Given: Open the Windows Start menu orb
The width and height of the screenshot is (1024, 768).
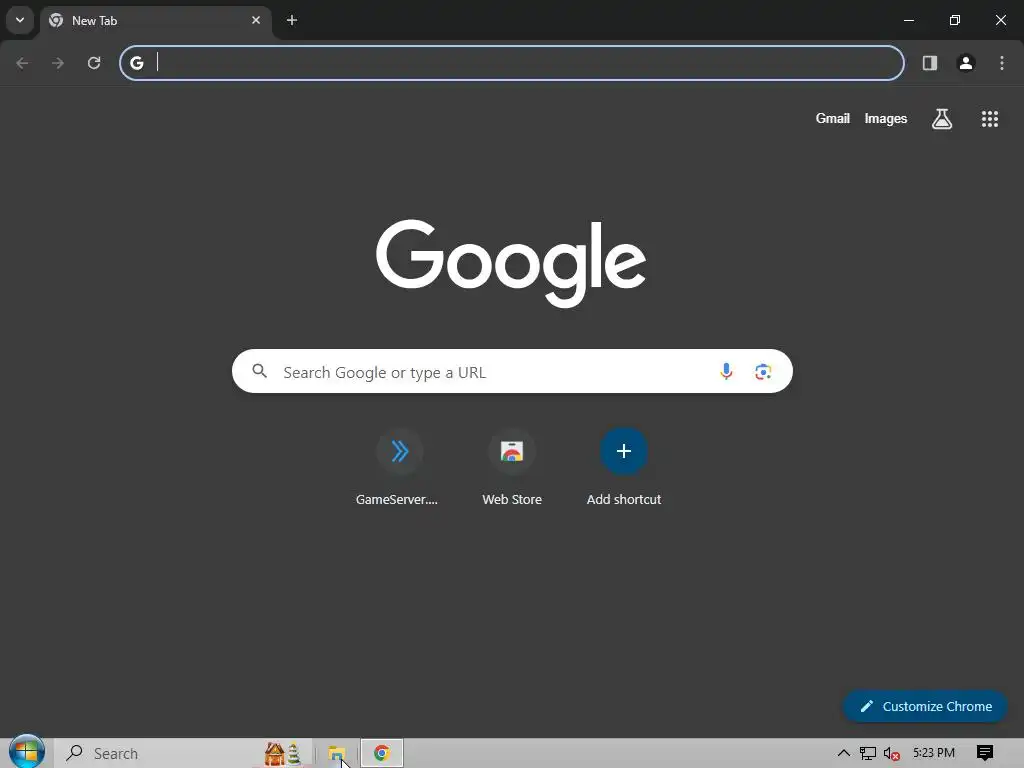Looking at the screenshot, I should (27, 752).
